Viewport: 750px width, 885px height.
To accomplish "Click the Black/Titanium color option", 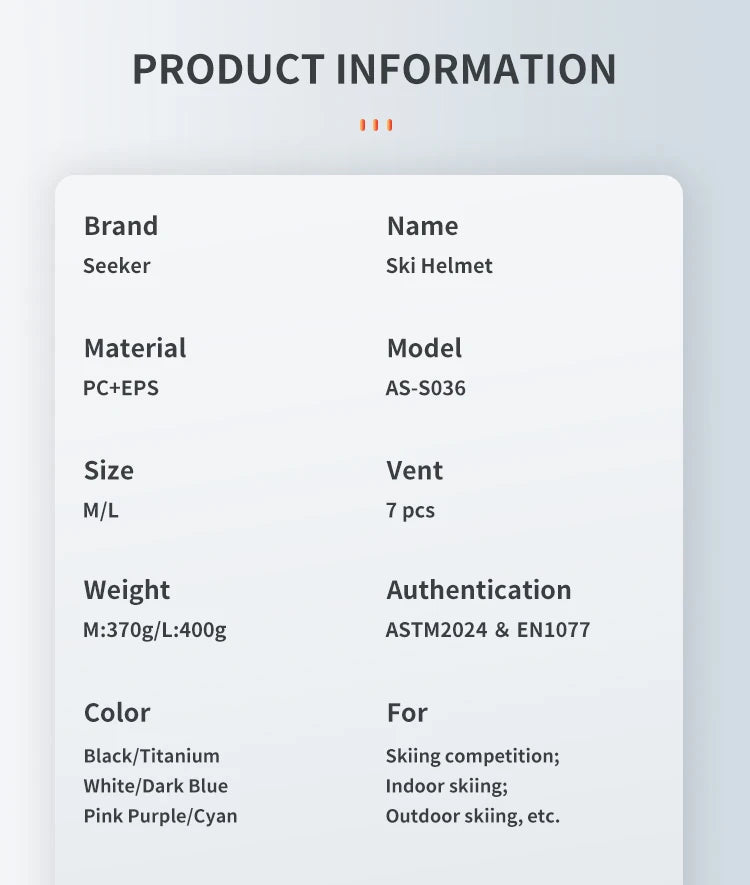I will (x=152, y=756).
